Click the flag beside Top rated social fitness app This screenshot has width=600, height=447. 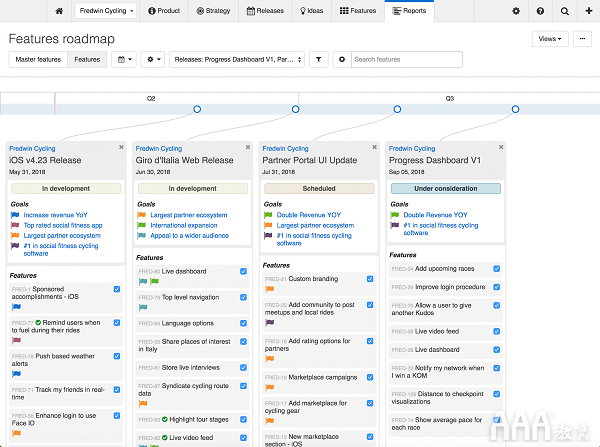[x=15, y=225]
